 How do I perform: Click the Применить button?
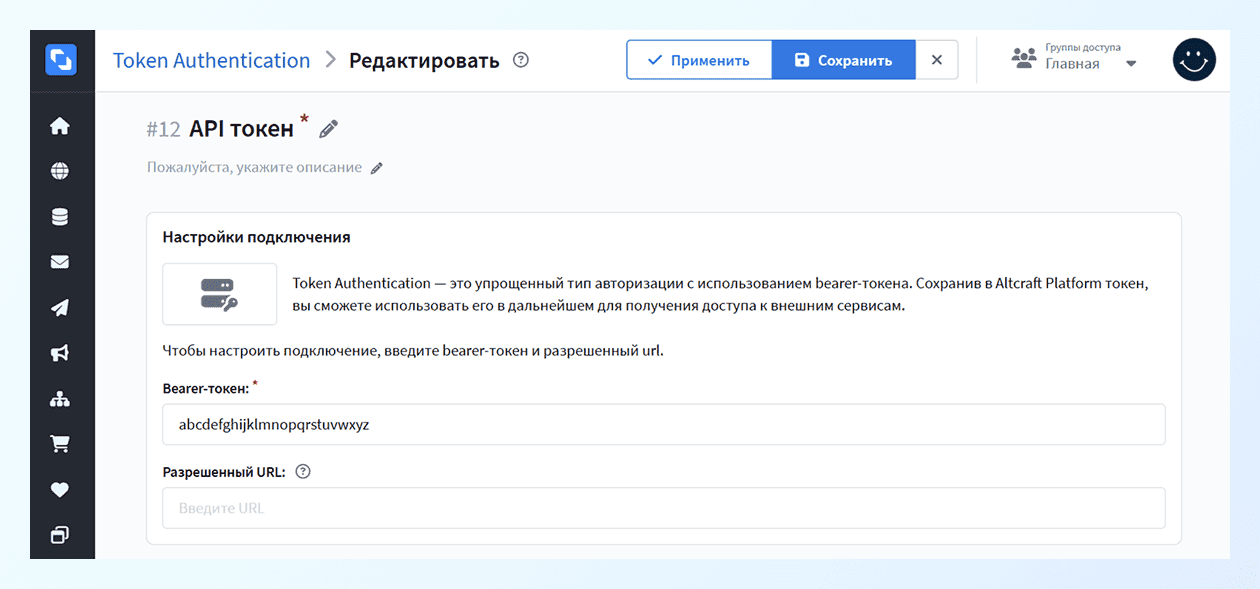pos(699,59)
